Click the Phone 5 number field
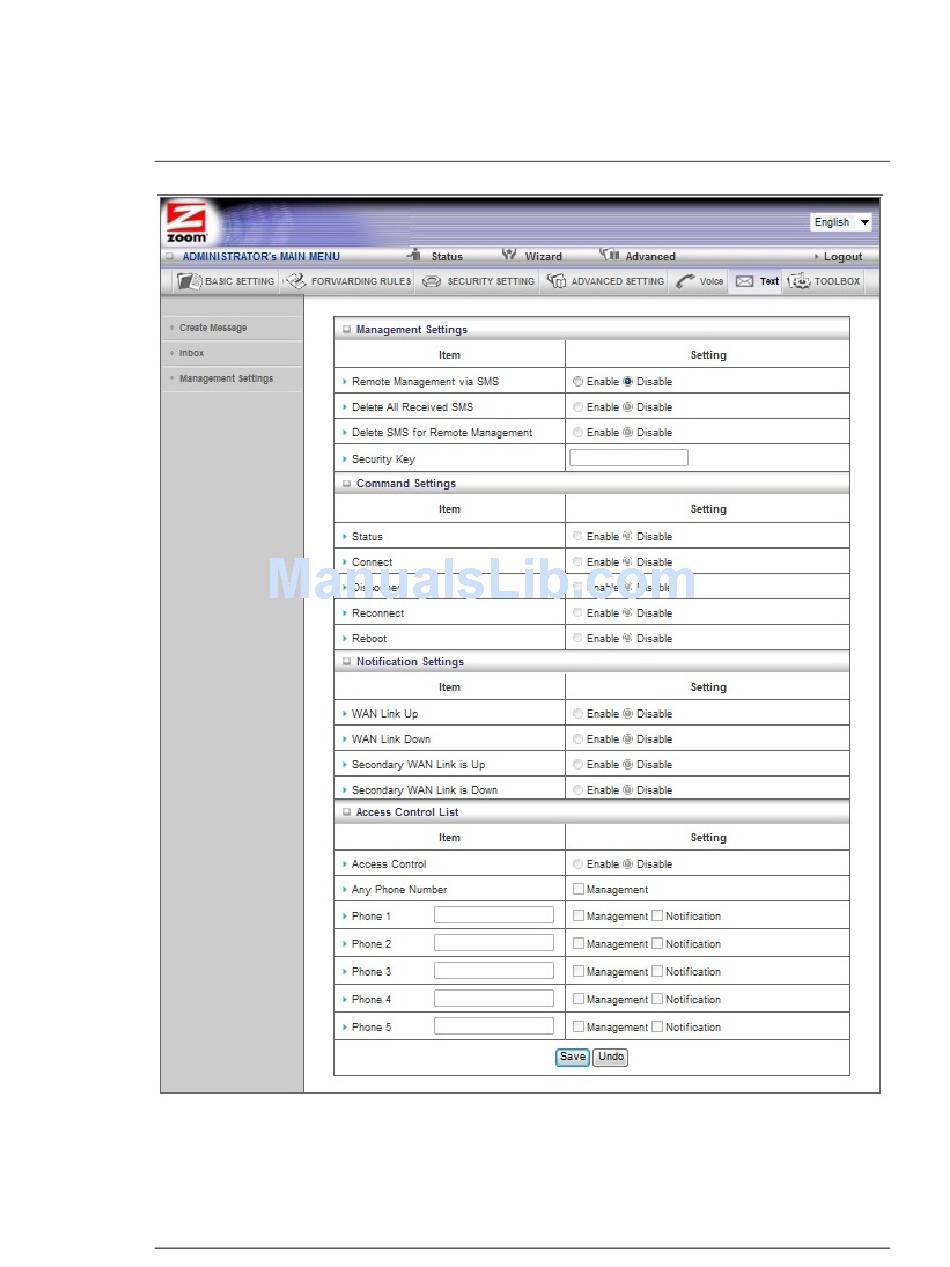The image size is (950, 1267). [x=494, y=1026]
